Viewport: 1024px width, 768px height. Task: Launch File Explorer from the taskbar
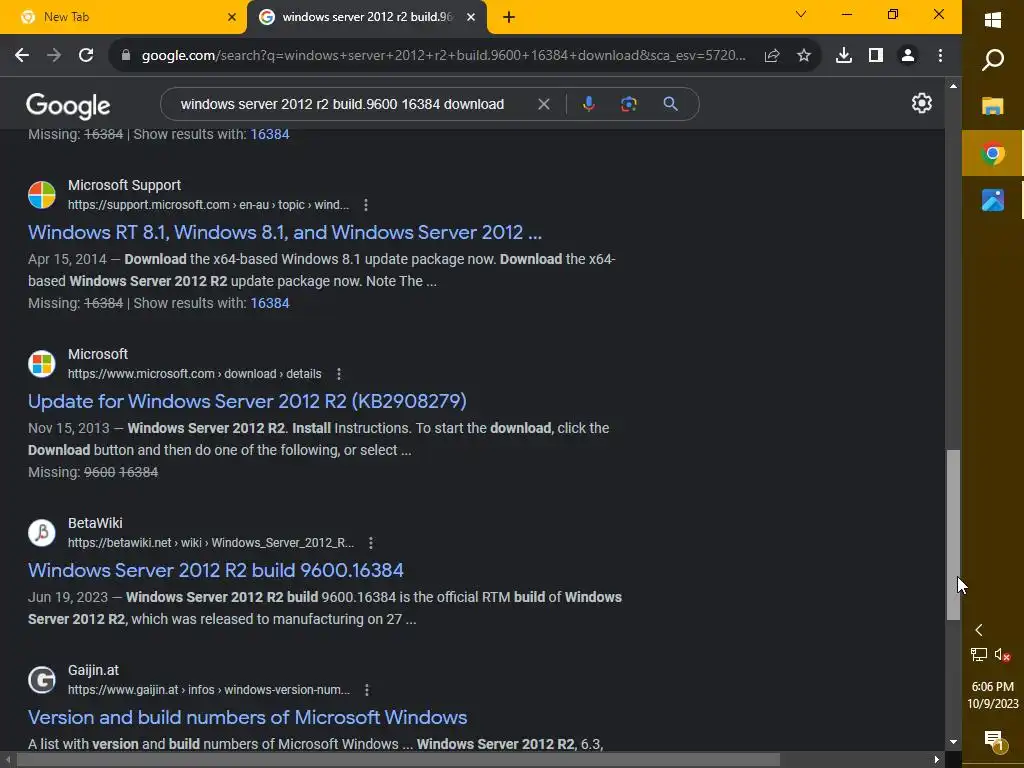pyautogui.click(x=993, y=106)
